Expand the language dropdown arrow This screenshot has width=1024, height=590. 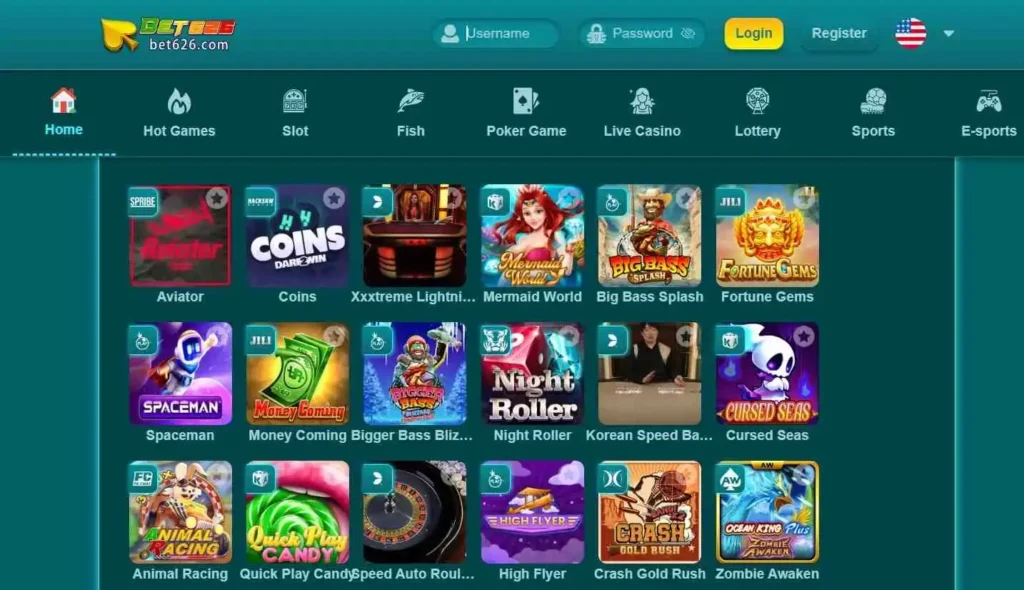pos(949,33)
